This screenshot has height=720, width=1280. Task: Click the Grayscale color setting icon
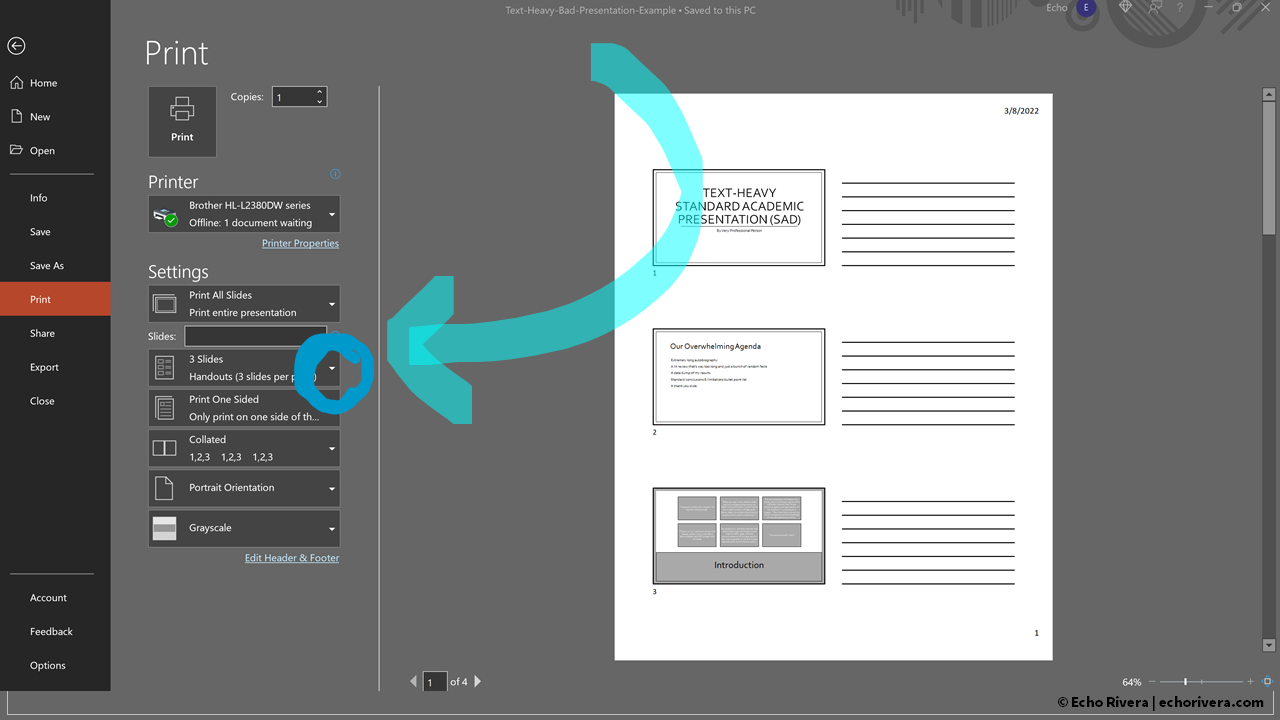pos(164,527)
